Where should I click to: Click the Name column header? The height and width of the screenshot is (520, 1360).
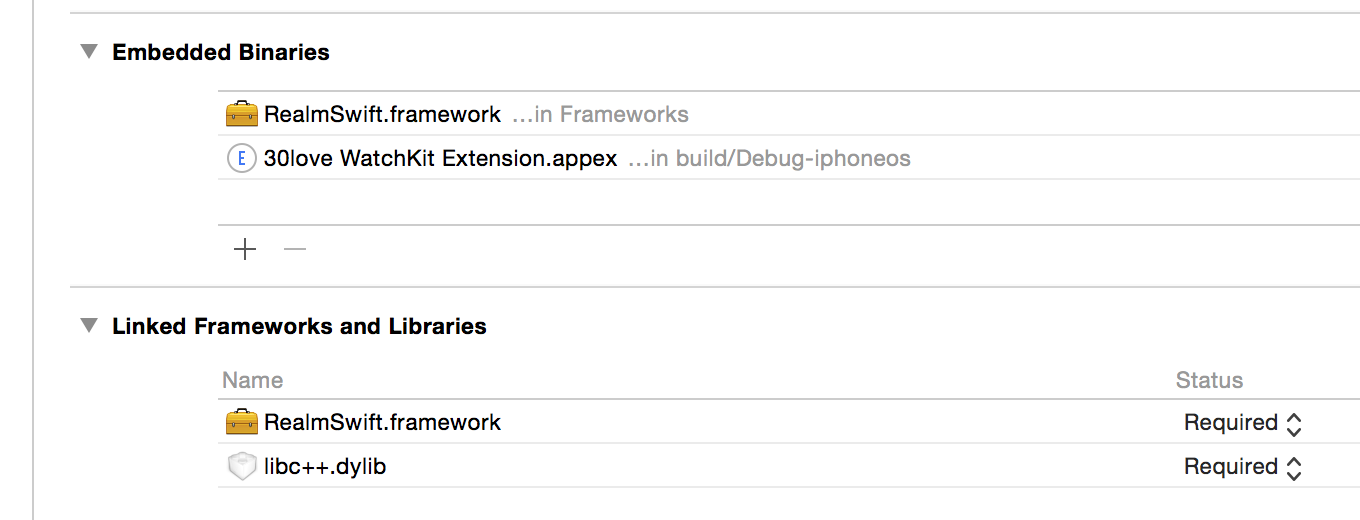click(x=252, y=380)
